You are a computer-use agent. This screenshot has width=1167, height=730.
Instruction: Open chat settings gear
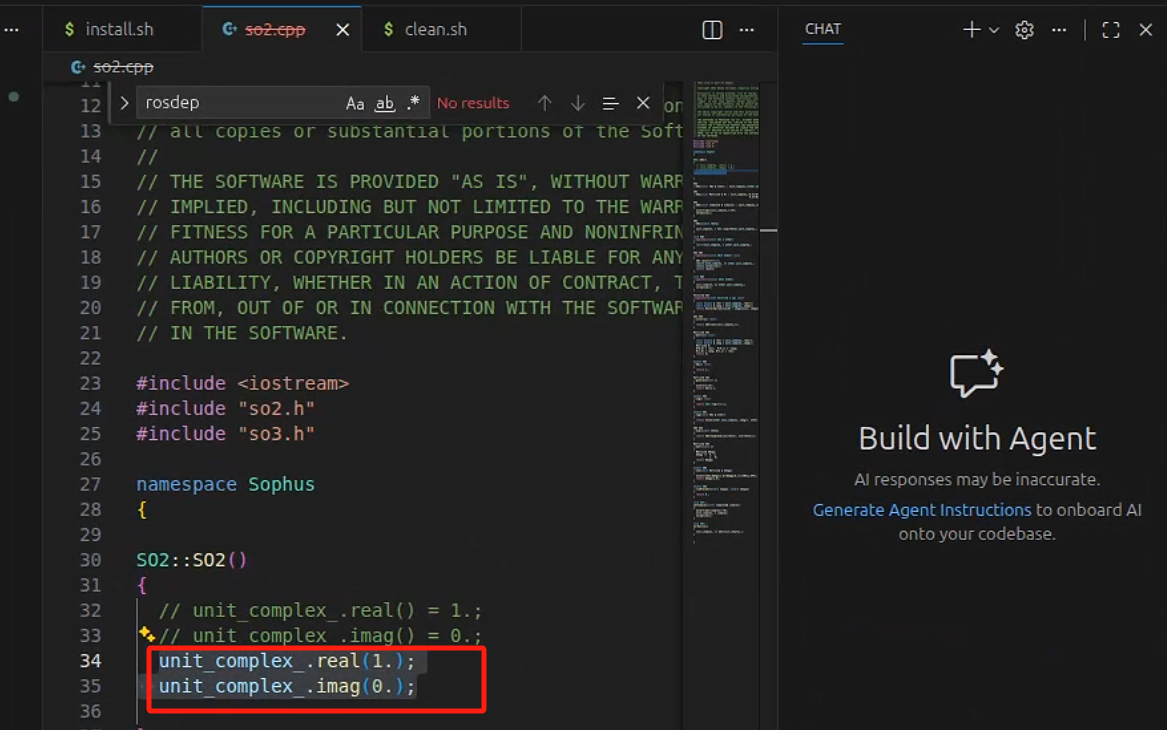click(x=1024, y=30)
